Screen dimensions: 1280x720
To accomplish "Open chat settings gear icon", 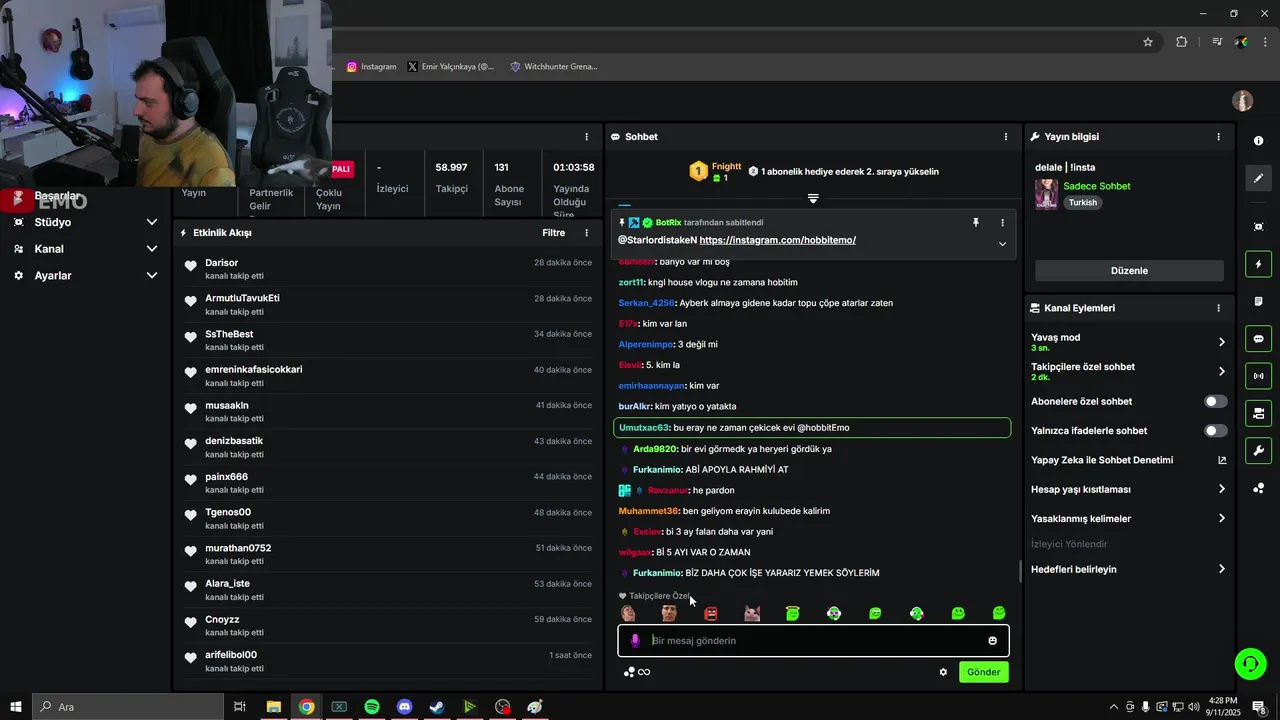I will [943, 672].
